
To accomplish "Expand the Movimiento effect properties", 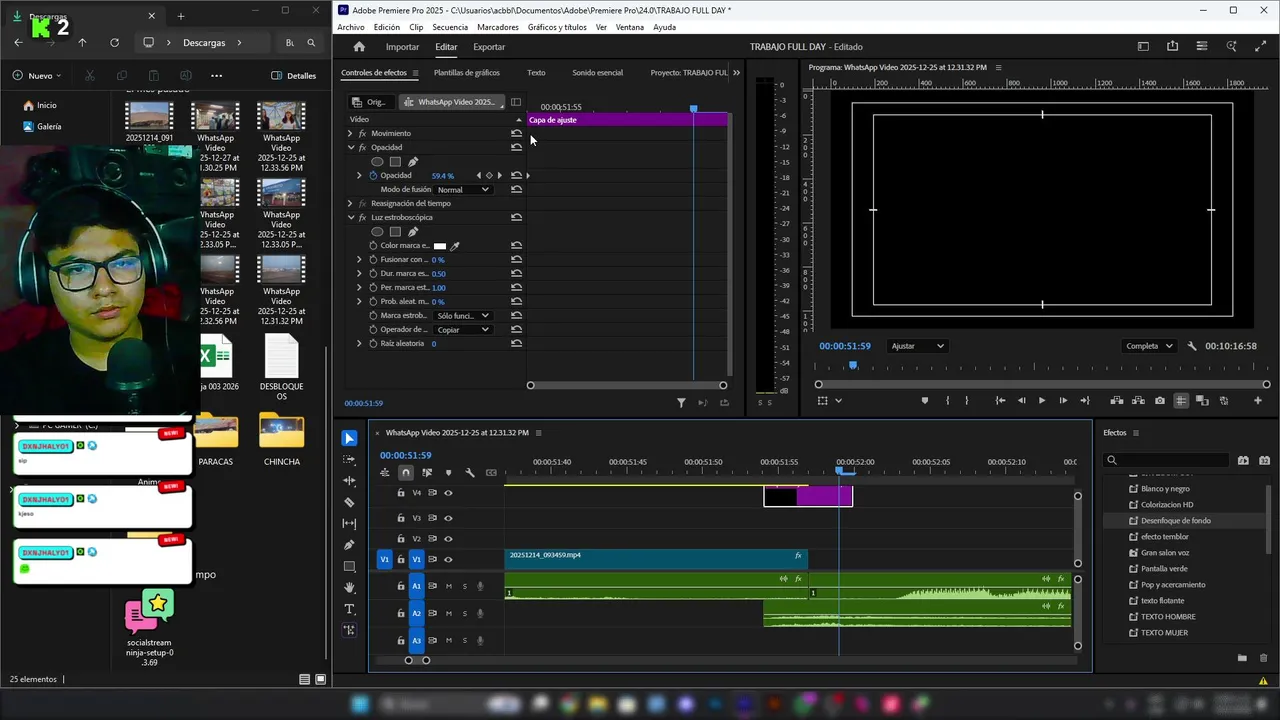I will [350, 133].
